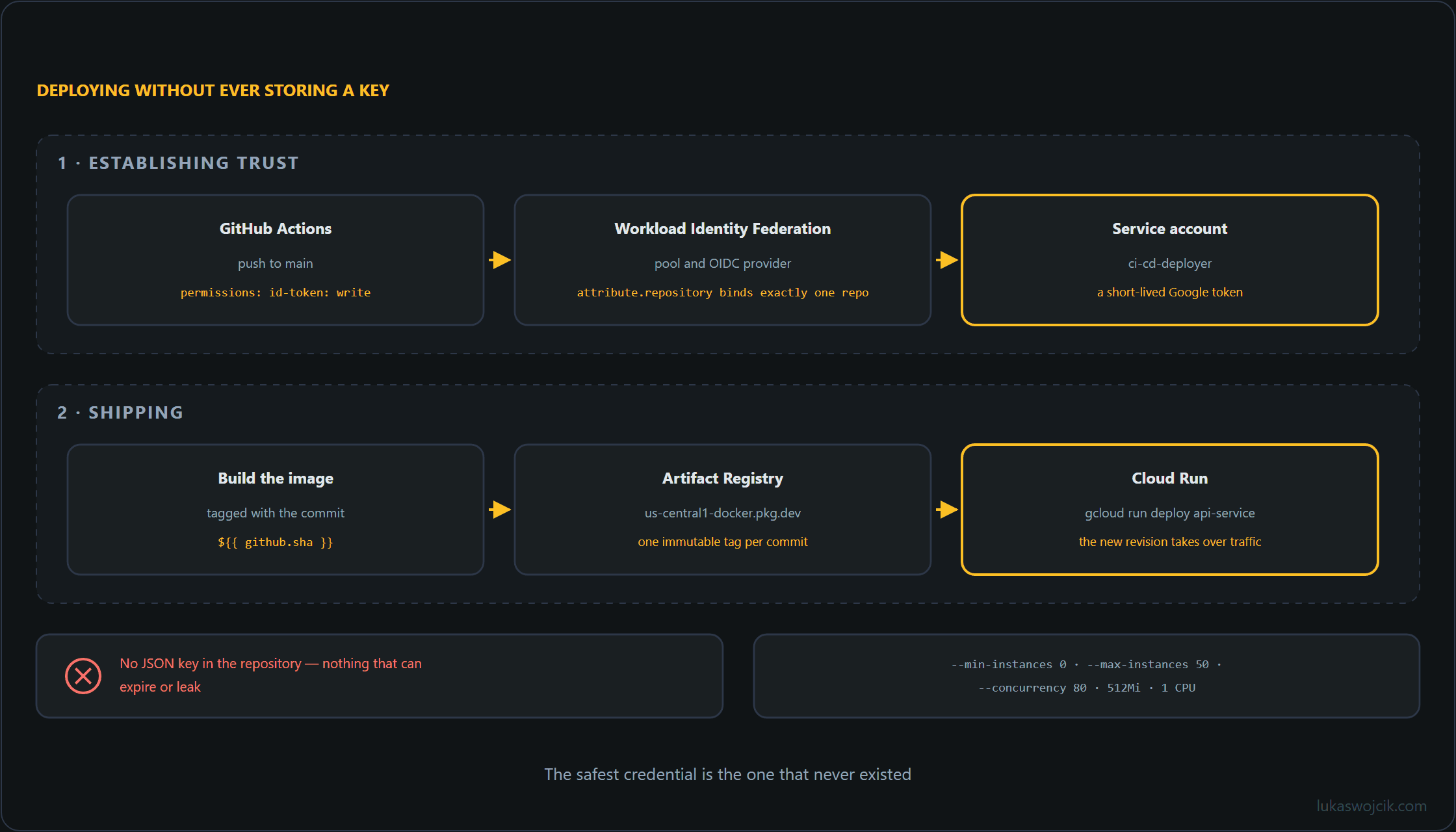Viewport: 1456px width, 832px height.
Task: Click the red X circle icon
Action: [83, 676]
